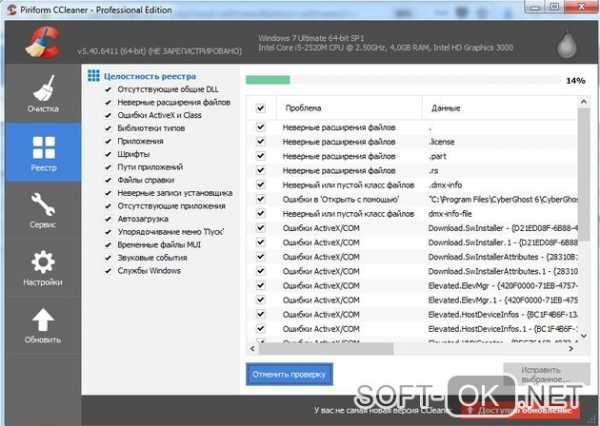Toggle the Неверные записи установщика option
Screen dimensions: 600x426
click(x=108, y=193)
